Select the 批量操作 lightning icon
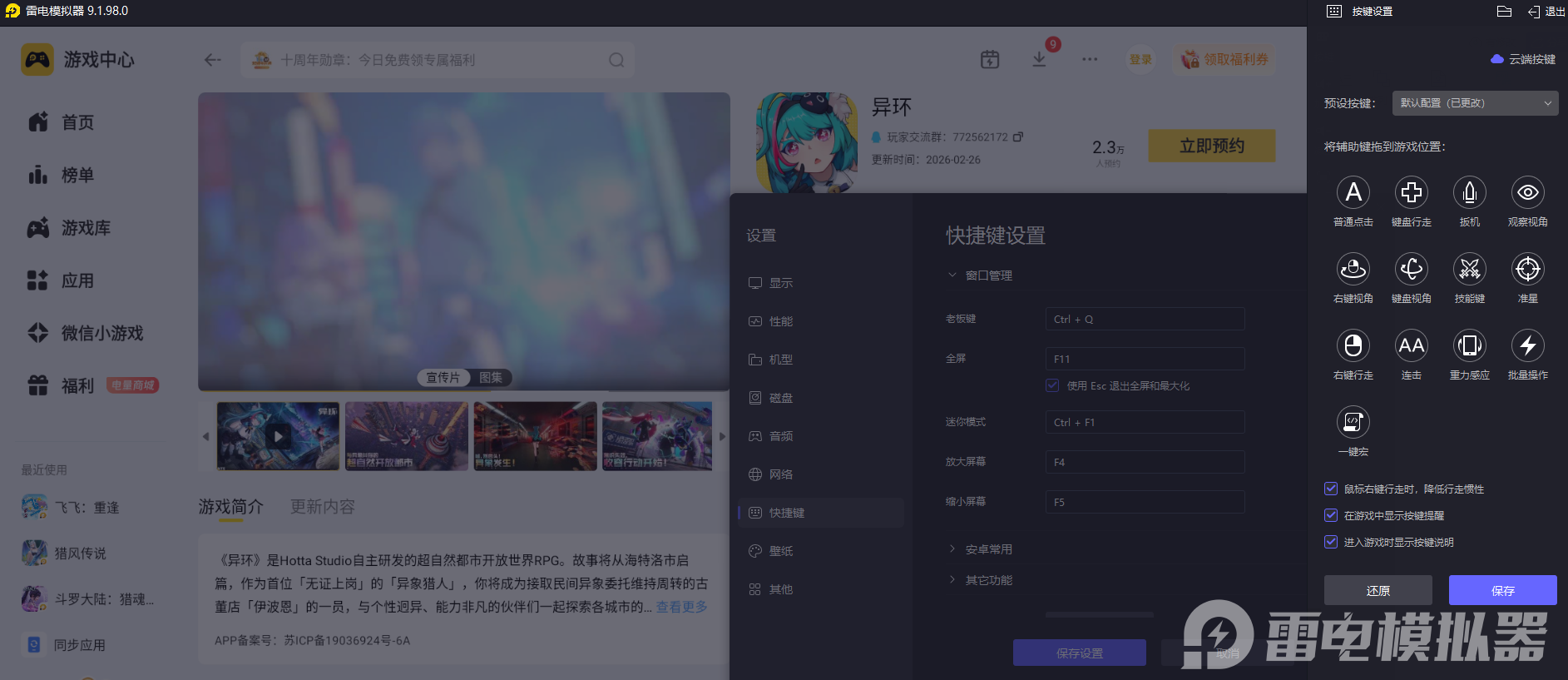This screenshot has height=680, width=1568. [1528, 345]
